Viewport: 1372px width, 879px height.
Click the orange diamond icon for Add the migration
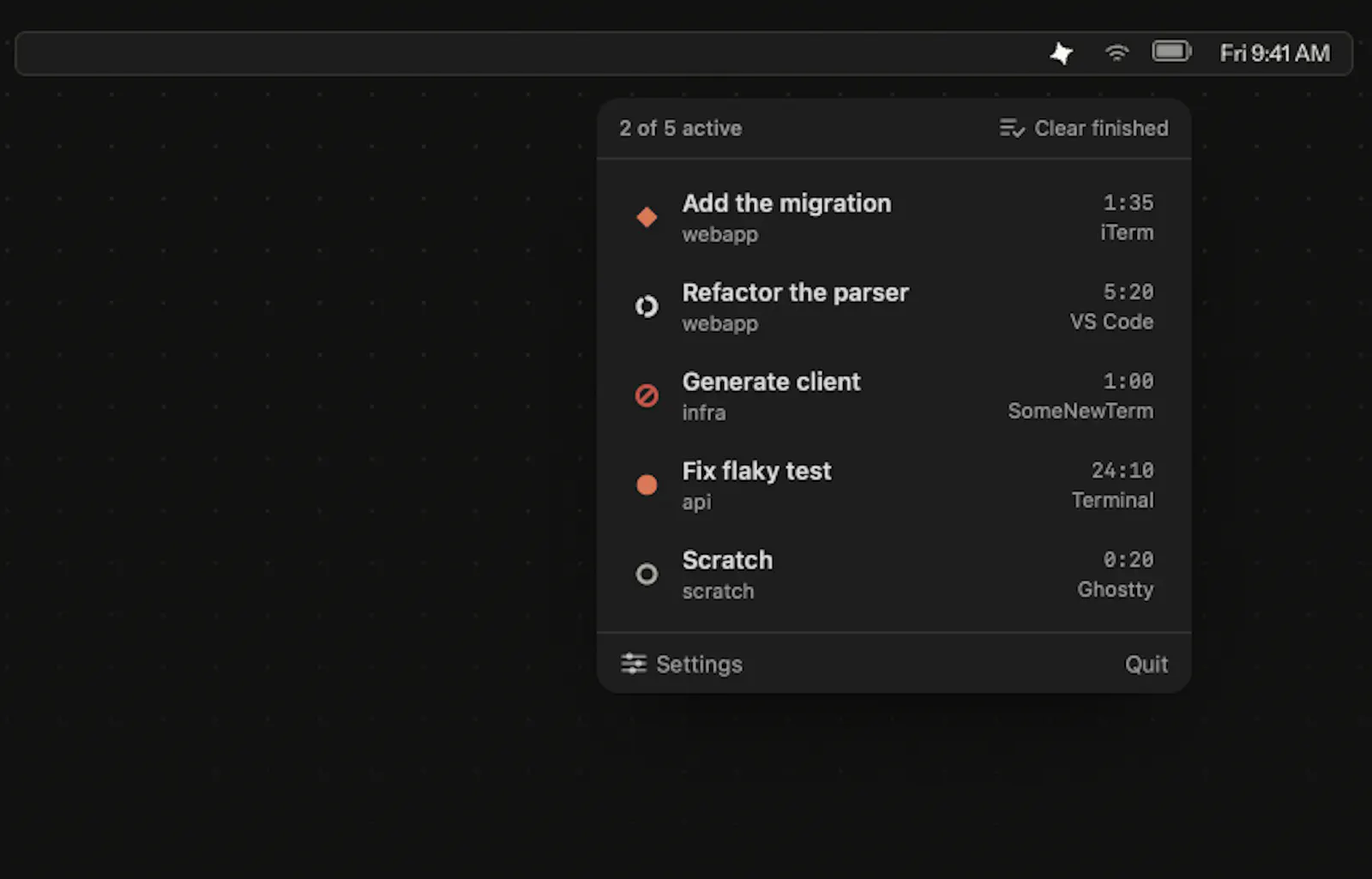point(647,217)
